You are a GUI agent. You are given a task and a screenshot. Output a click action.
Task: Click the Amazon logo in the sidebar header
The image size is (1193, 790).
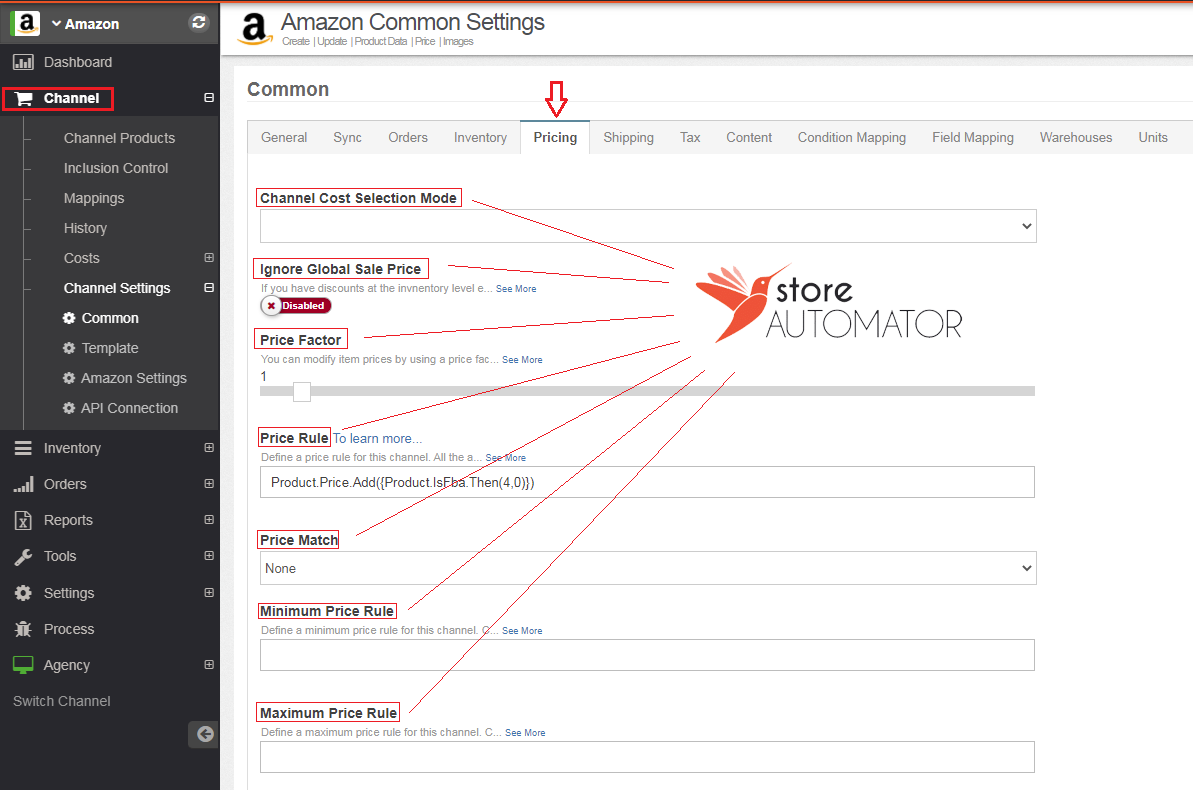[x=26, y=24]
